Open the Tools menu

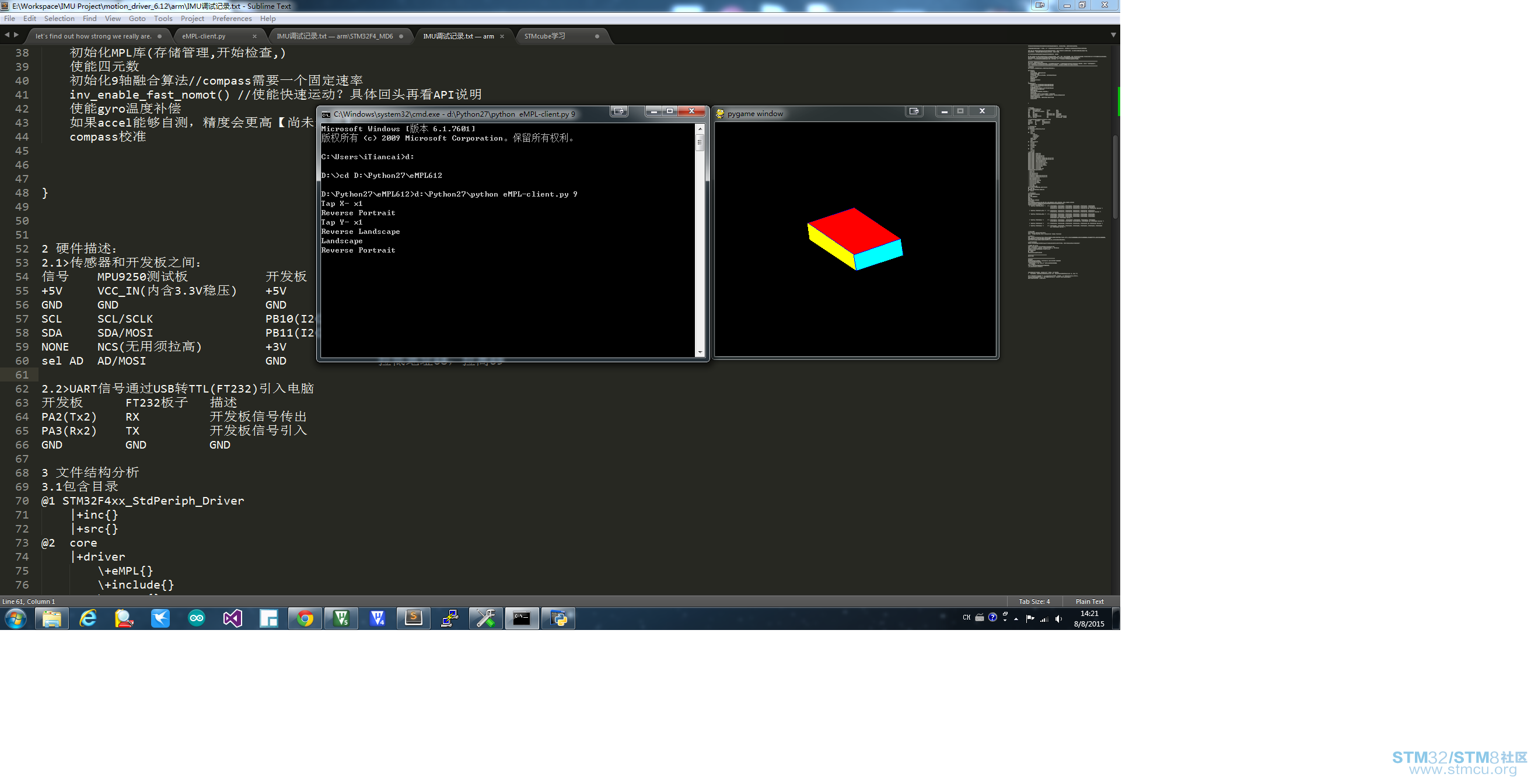(163, 19)
